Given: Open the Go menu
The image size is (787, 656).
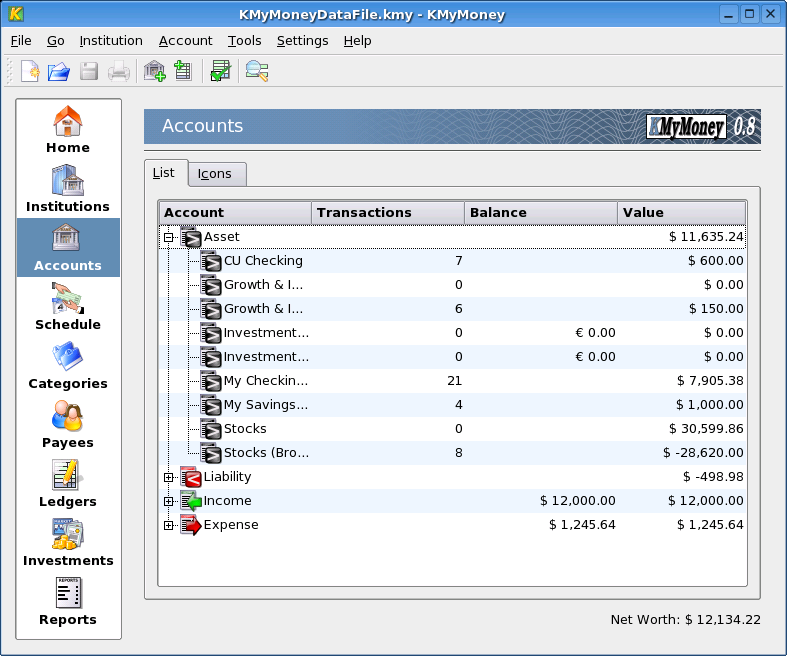Looking at the screenshot, I should pos(56,41).
